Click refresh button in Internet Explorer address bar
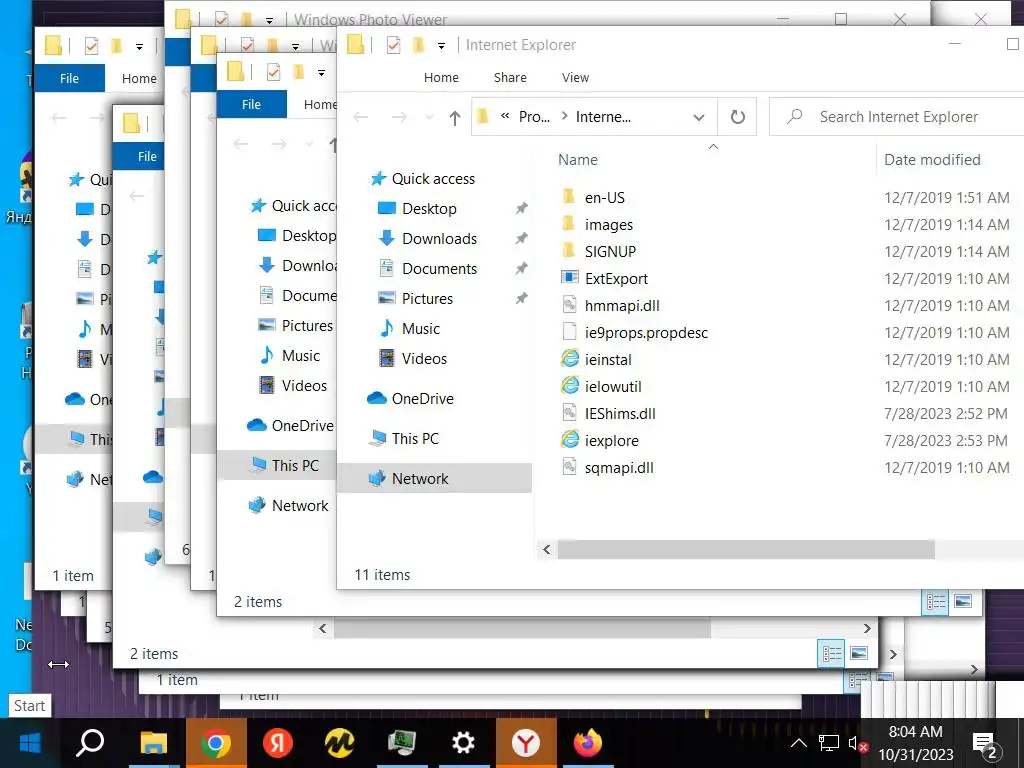 (x=737, y=117)
